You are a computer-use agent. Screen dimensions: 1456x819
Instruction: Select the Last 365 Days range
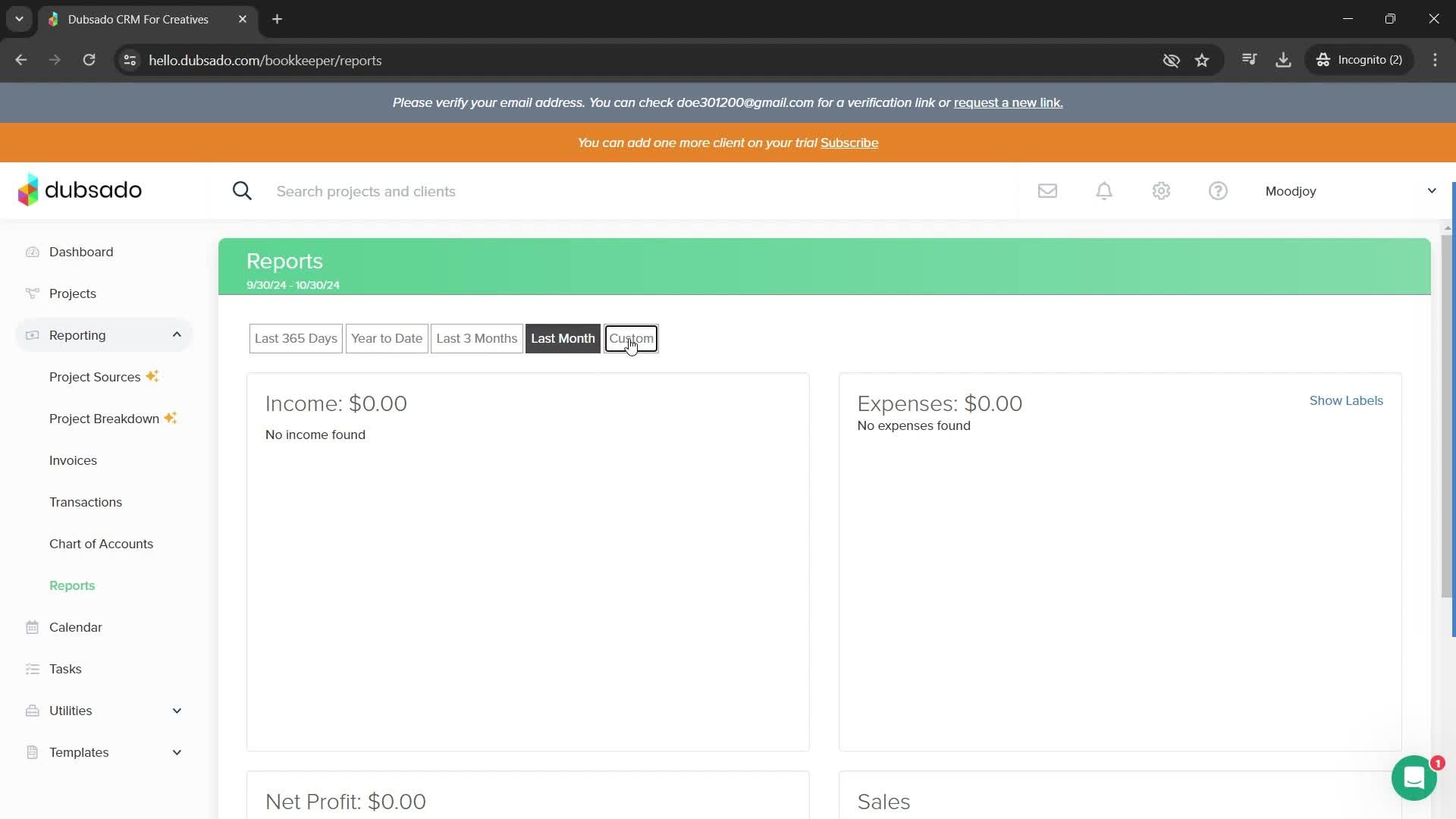tap(296, 338)
